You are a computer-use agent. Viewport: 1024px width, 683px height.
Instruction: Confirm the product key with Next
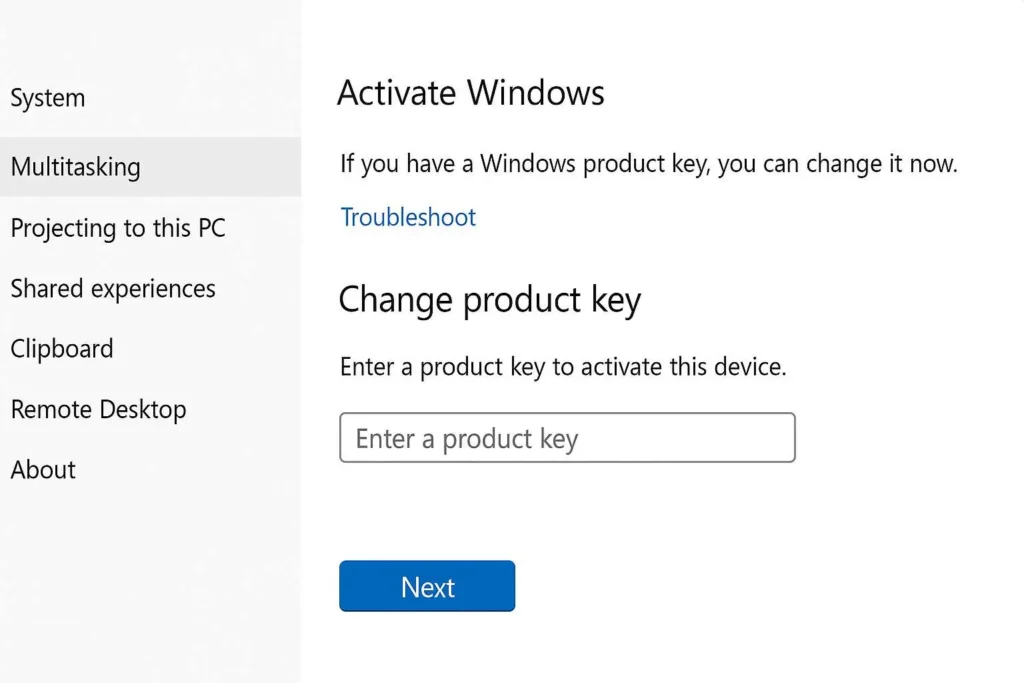click(427, 587)
